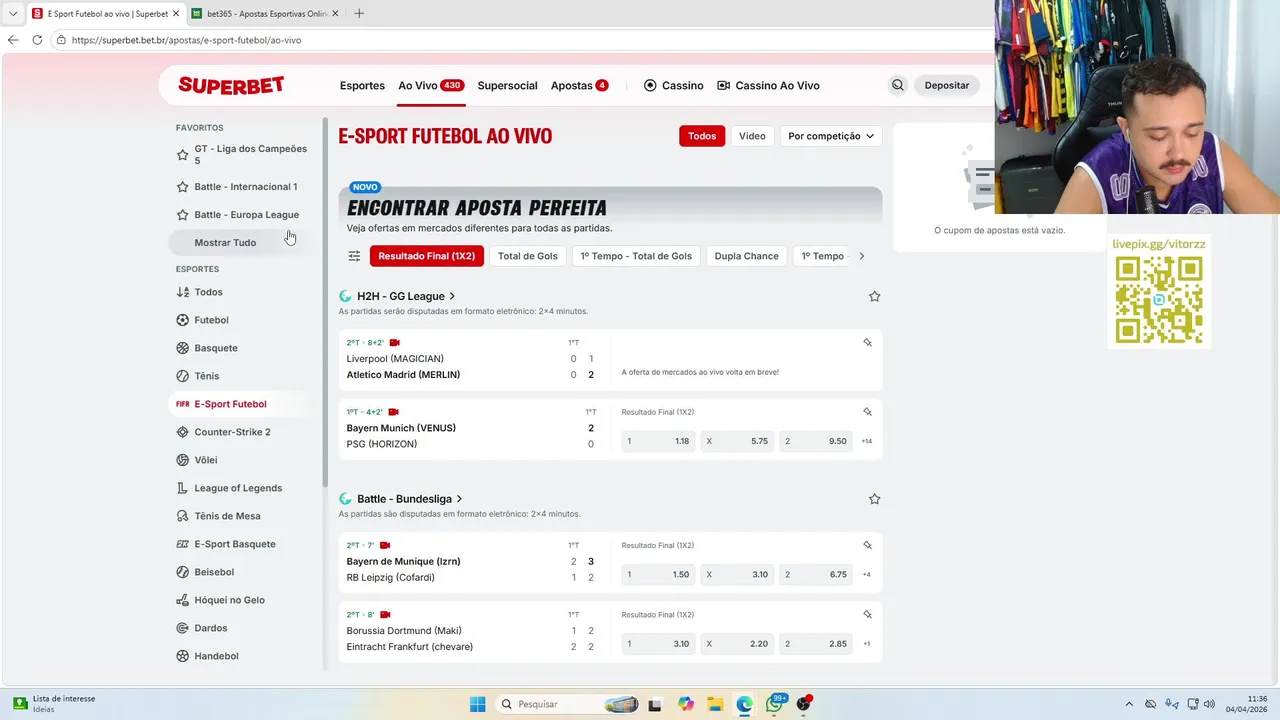This screenshot has height=720, width=1280.
Task: Select the Tênis de Mesa icon
Action: pyautogui.click(x=182, y=516)
